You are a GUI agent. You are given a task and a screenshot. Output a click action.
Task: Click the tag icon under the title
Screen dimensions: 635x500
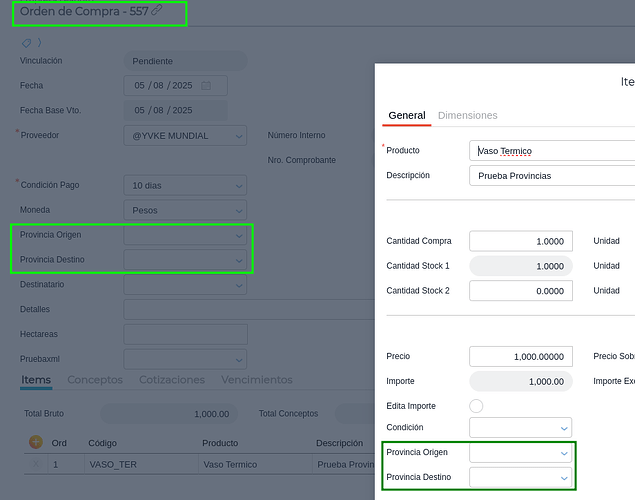pyautogui.click(x=26, y=43)
